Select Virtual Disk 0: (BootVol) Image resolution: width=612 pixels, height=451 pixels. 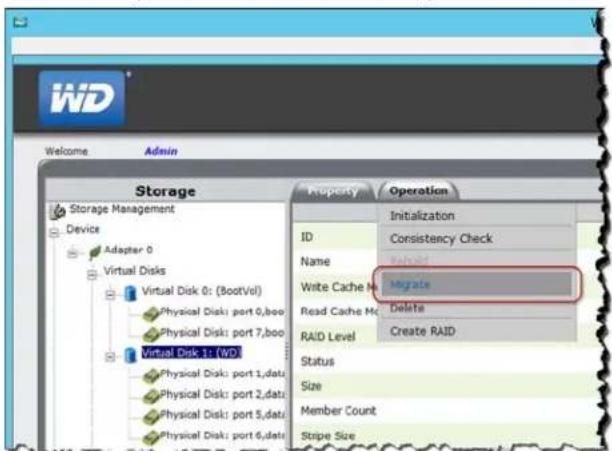tap(201, 291)
